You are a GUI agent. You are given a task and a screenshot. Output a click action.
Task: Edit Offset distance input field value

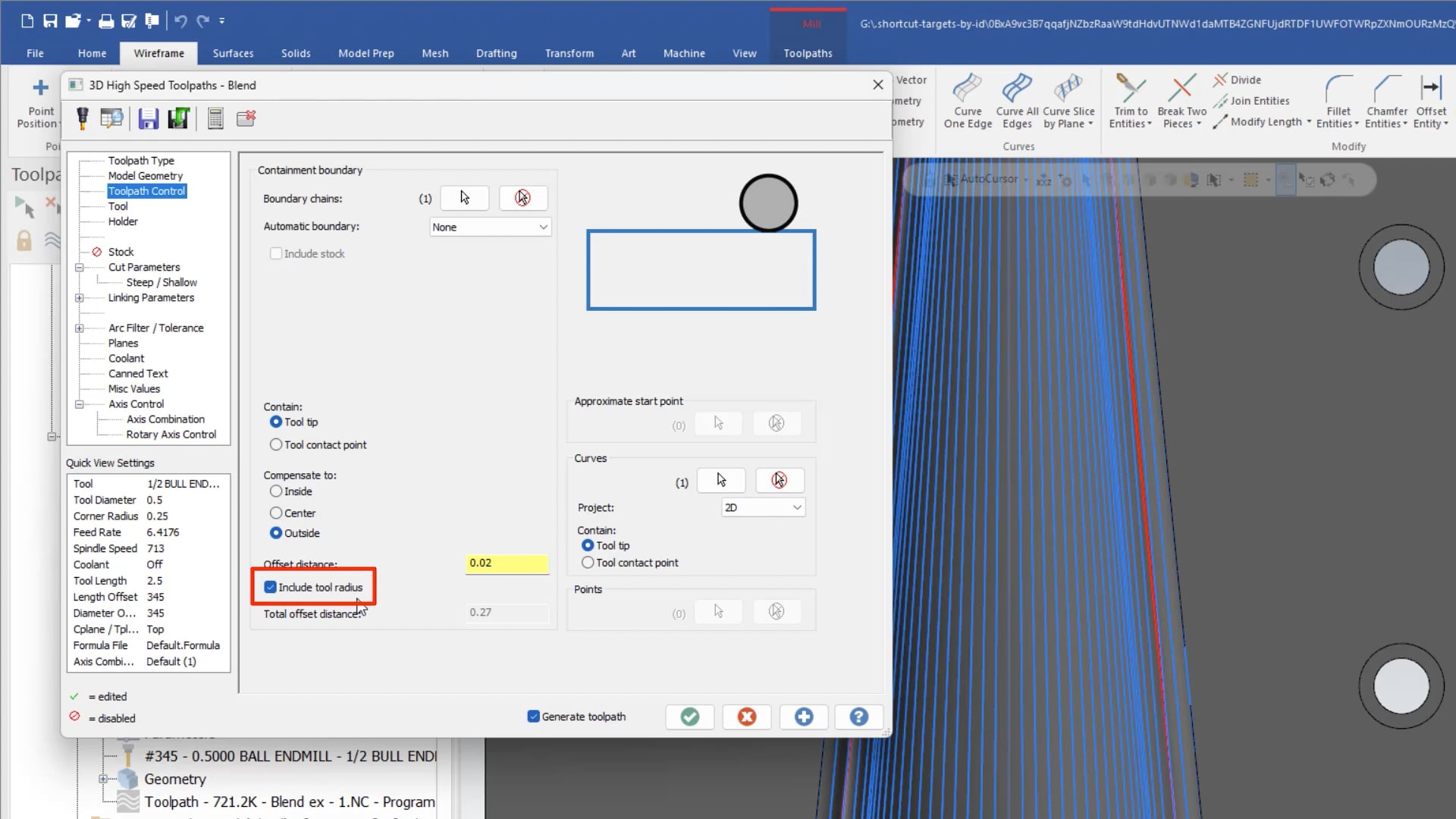[507, 562]
